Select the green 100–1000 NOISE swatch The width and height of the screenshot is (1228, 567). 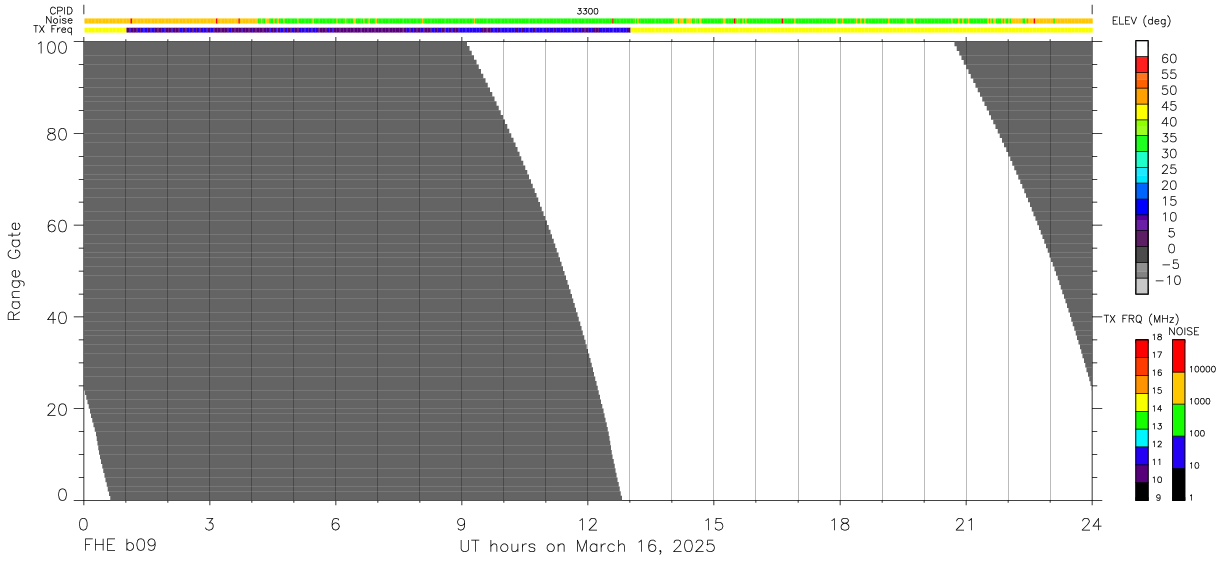[1178, 420]
